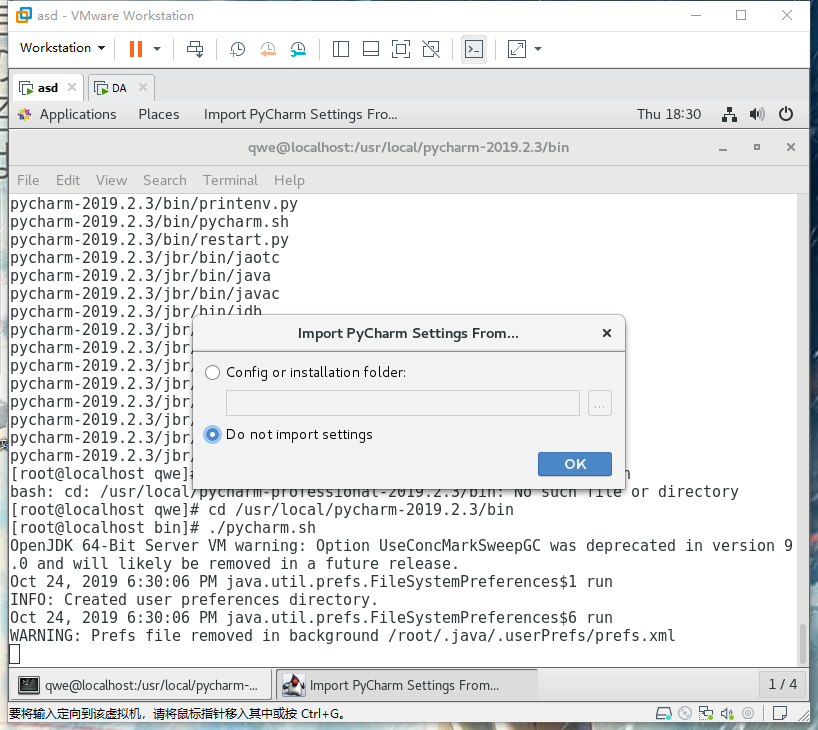Click the terminal cursor prompt line
This screenshot has height=730, width=818.
tap(15, 654)
